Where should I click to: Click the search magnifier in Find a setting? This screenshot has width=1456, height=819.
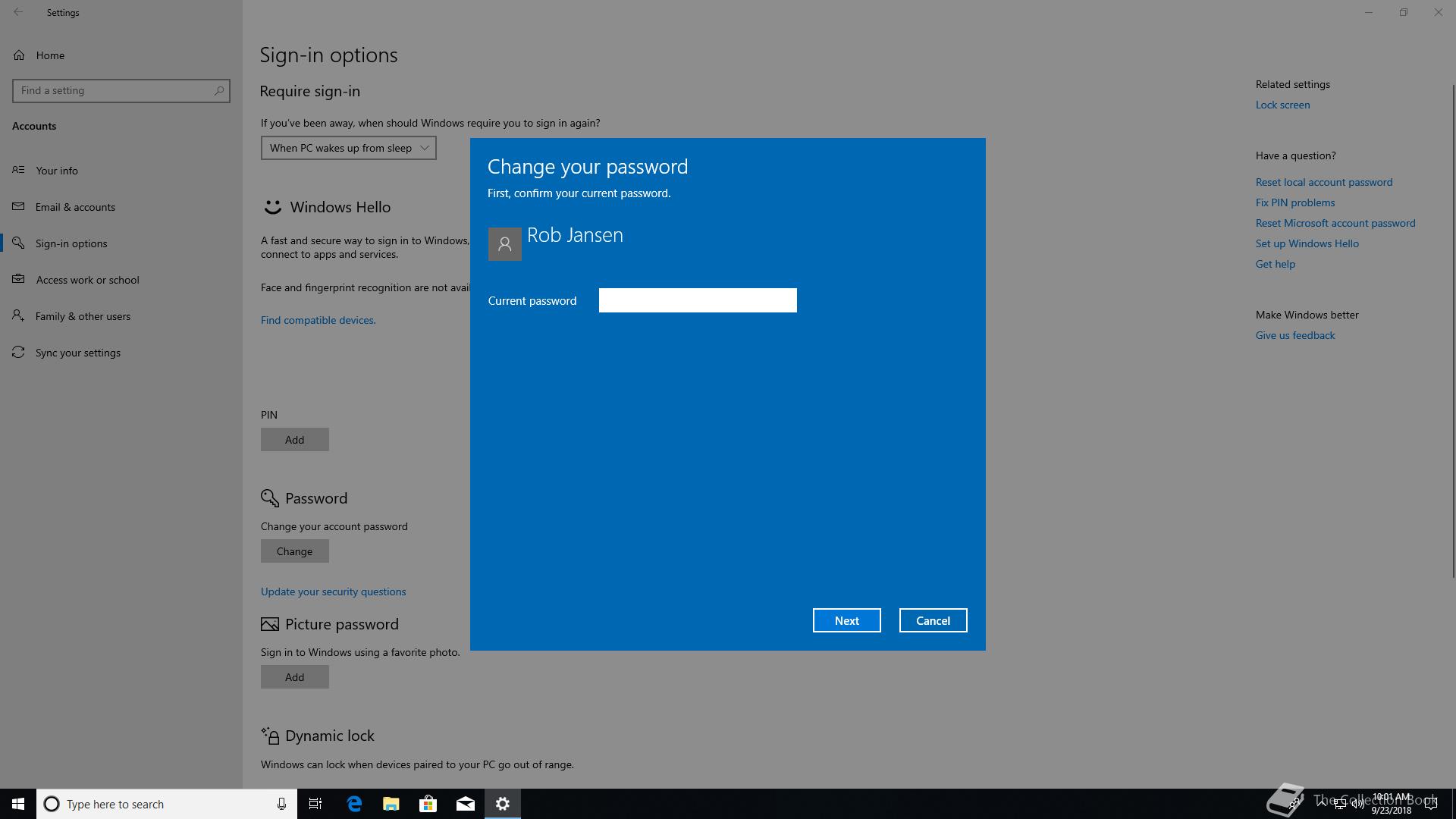218,91
